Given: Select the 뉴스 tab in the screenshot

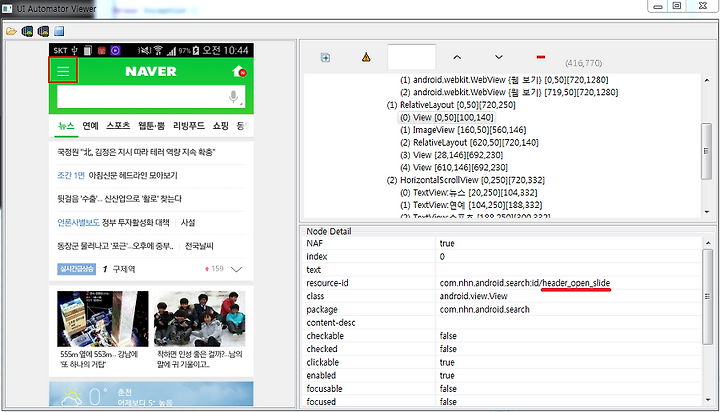Looking at the screenshot, I should tap(66, 126).
